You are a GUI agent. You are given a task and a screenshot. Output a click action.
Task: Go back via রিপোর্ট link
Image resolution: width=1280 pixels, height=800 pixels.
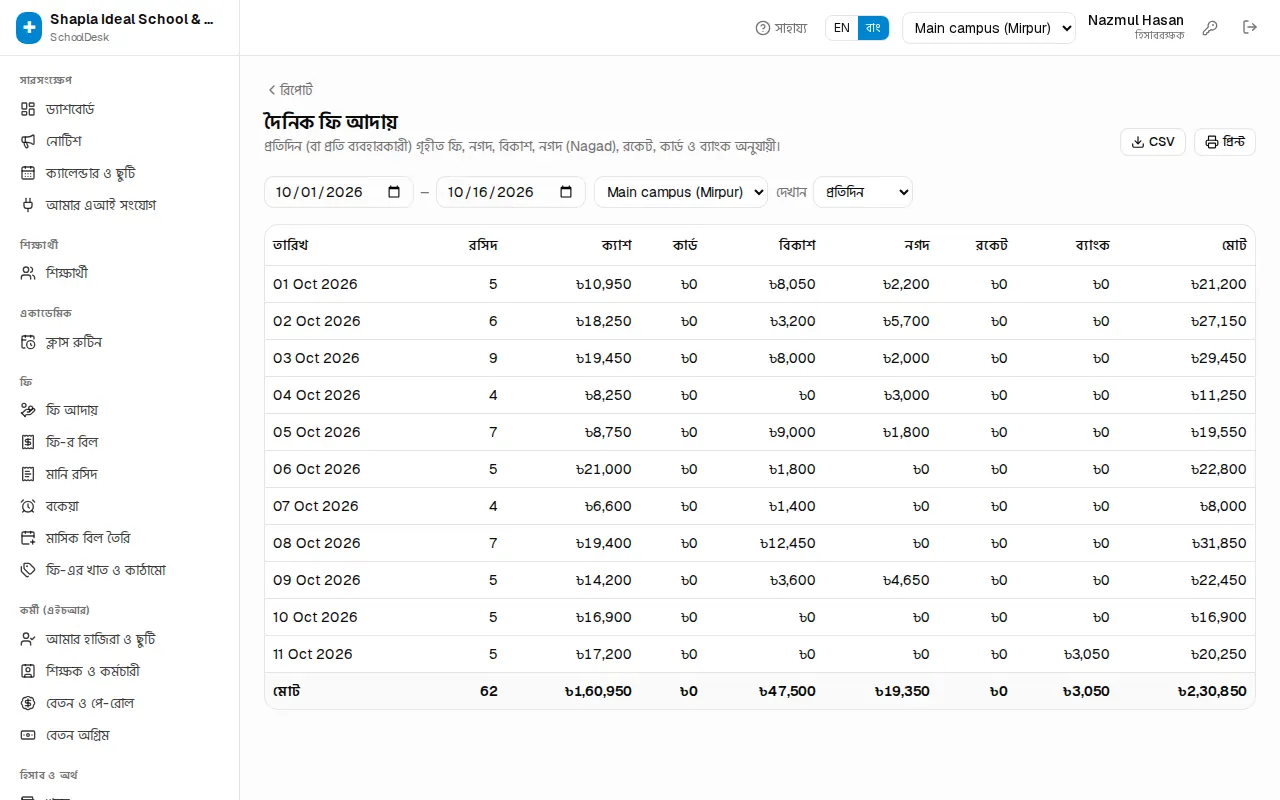tap(290, 90)
